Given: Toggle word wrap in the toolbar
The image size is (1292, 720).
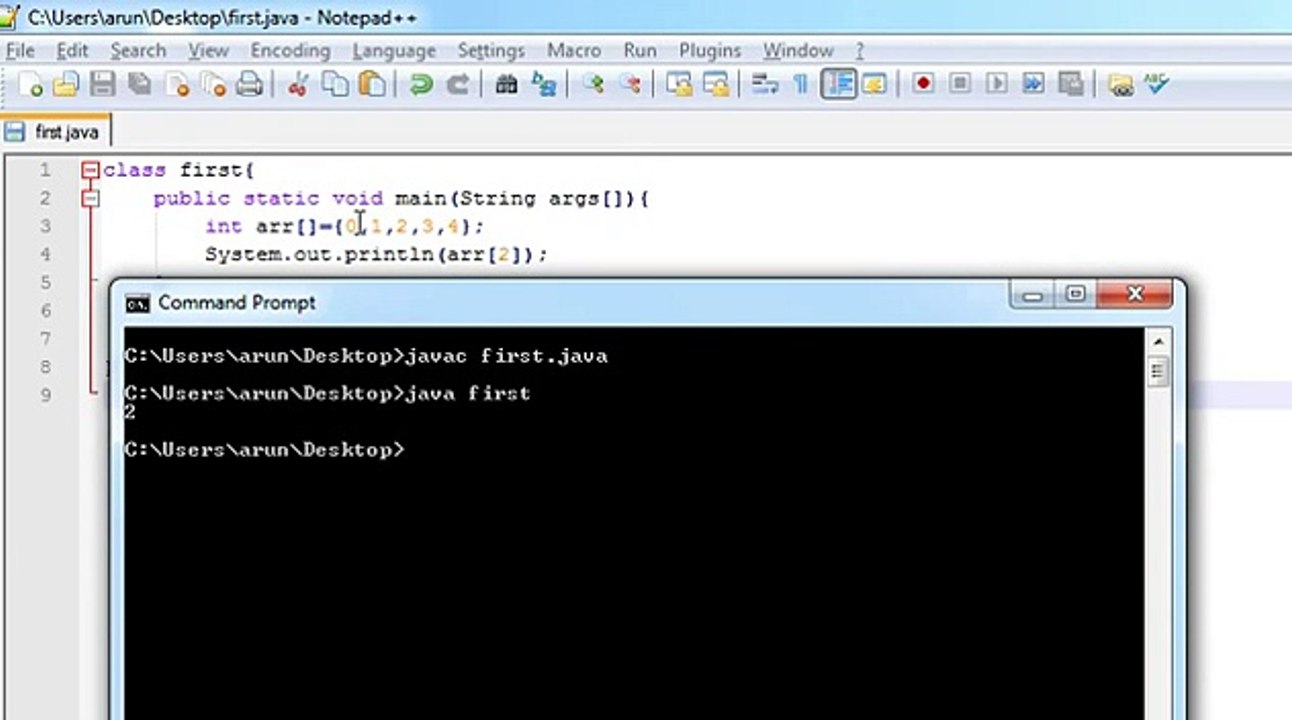Looking at the screenshot, I should [x=765, y=85].
